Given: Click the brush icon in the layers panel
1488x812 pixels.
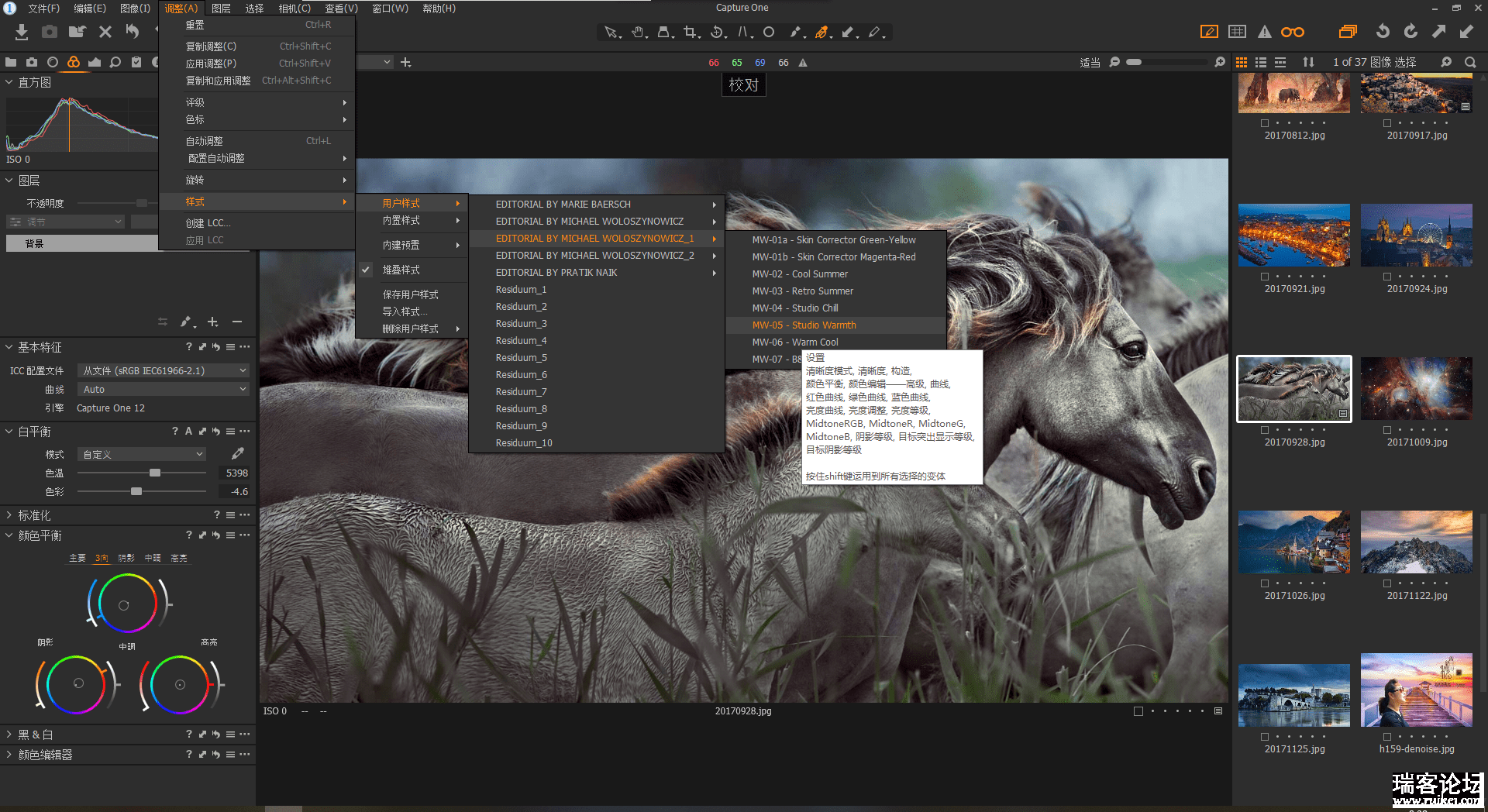Looking at the screenshot, I should coord(187,322).
